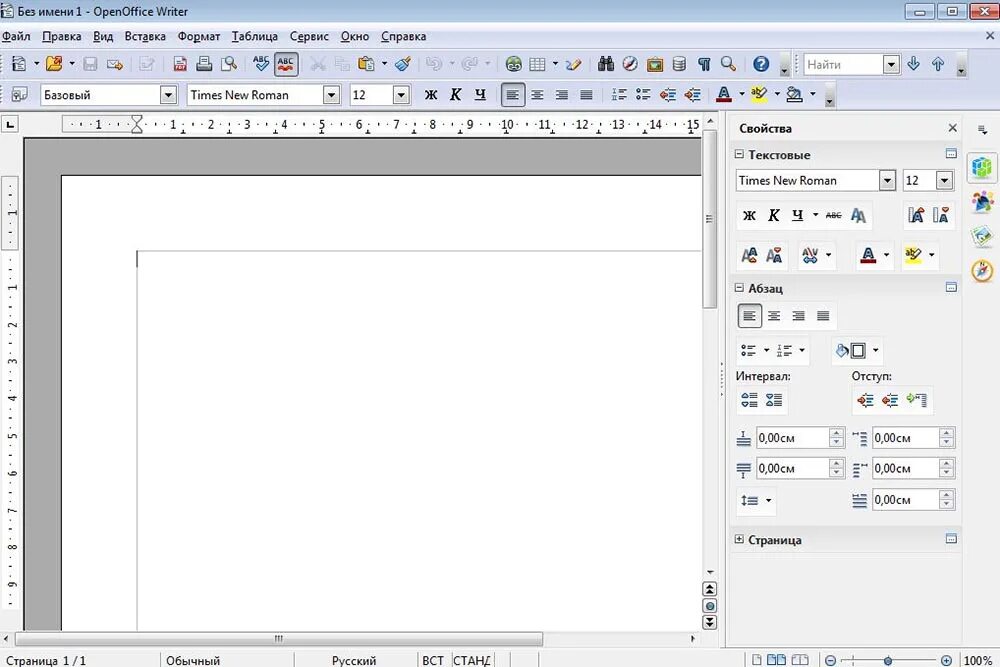Click the Insert table icon
The image size is (1000, 667).
pyautogui.click(x=537, y=63)
